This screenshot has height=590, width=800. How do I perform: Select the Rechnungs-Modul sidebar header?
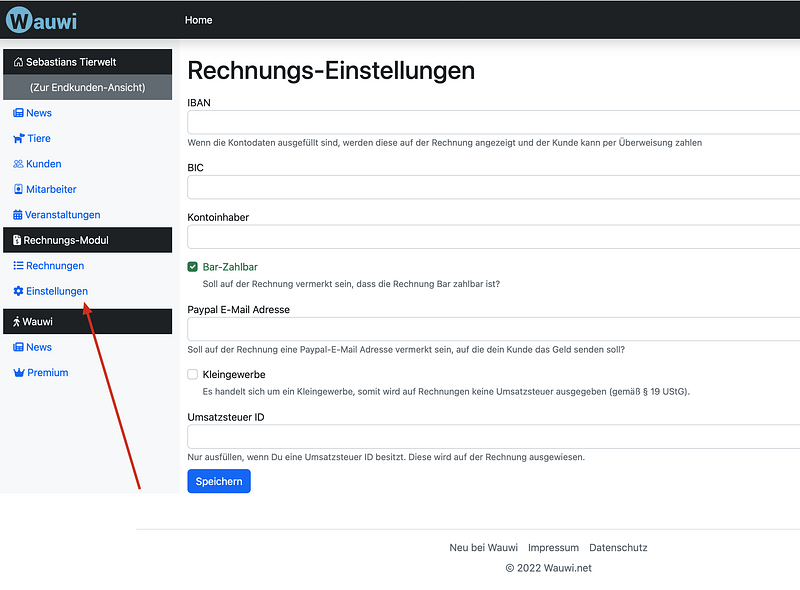[87, 240]
